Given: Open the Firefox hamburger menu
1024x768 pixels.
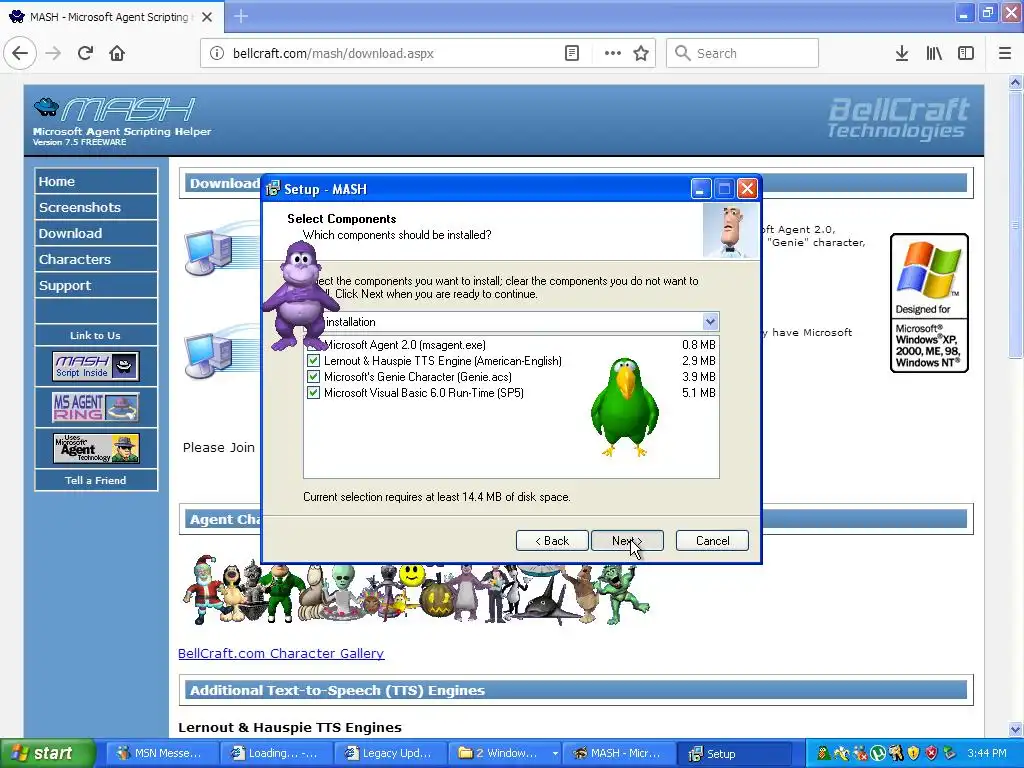Looking at the screenshot, I should point(1005,53).
